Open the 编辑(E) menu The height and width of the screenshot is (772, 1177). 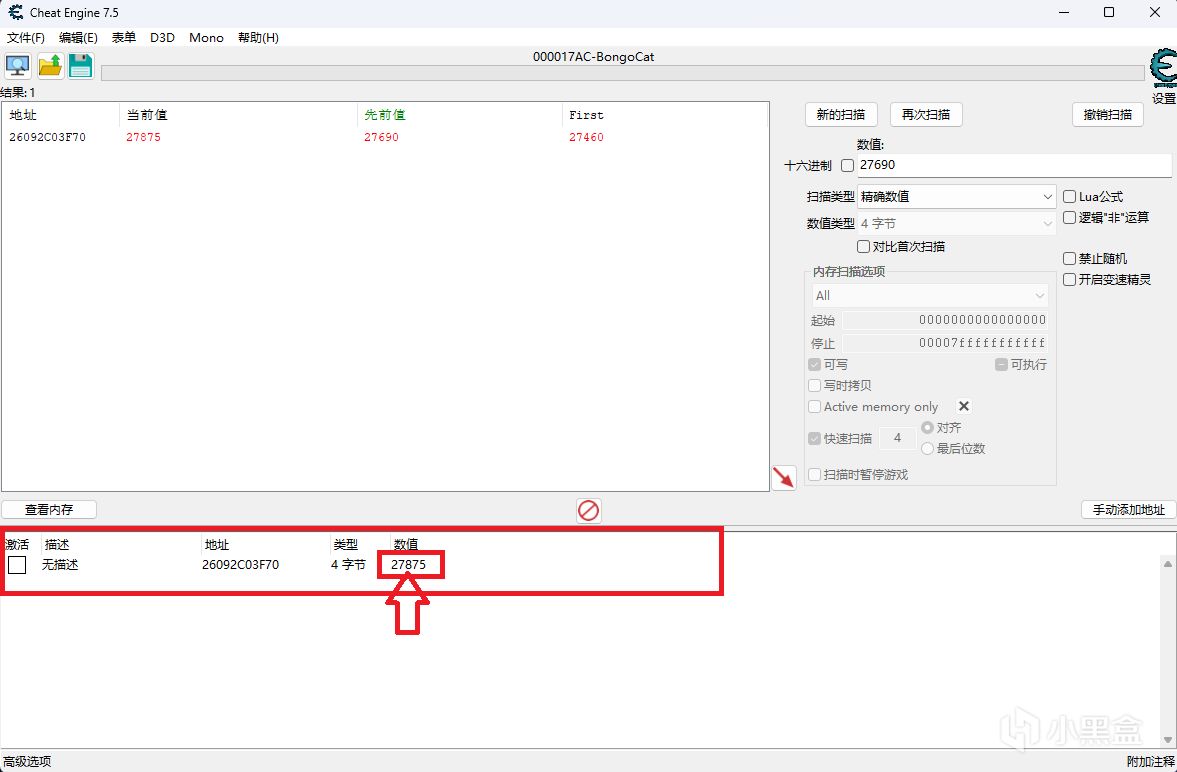[78, 38]
